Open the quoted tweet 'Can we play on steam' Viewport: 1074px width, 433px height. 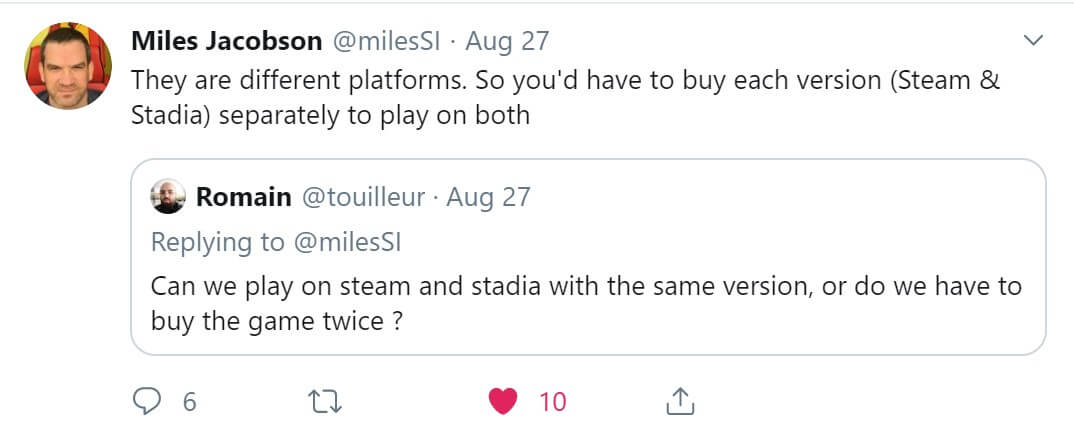(x=588, y=287)
